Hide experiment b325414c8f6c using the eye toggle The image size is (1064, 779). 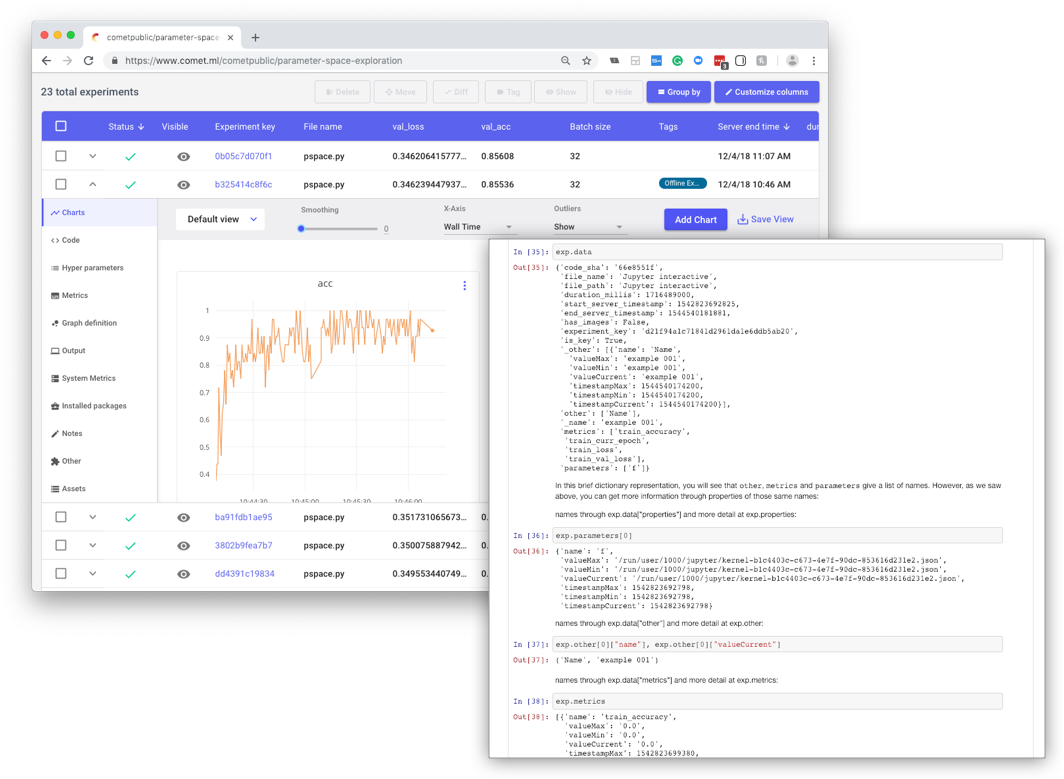tap(183, 184)
